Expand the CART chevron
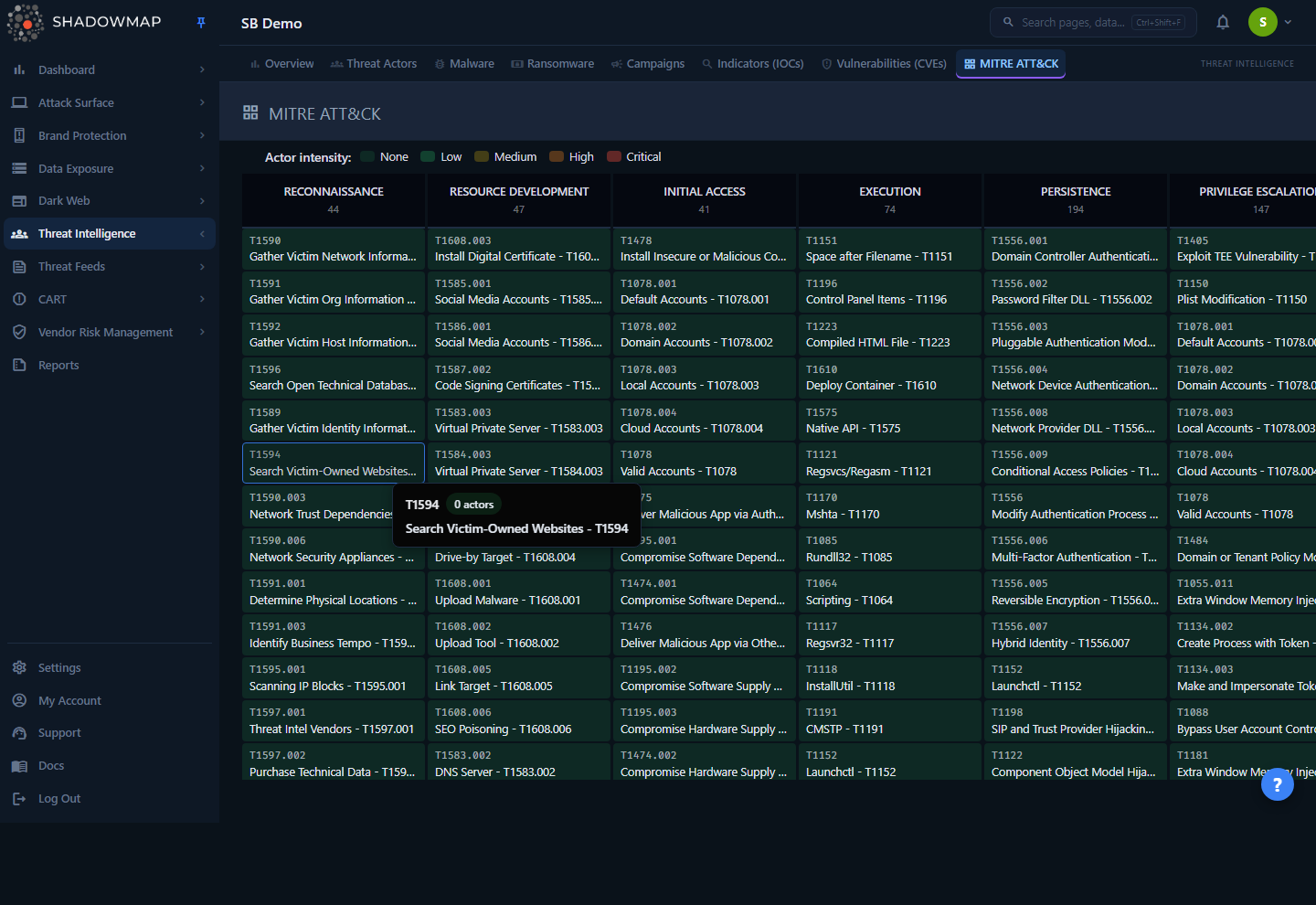1316x905 pixels. (202, 299)
